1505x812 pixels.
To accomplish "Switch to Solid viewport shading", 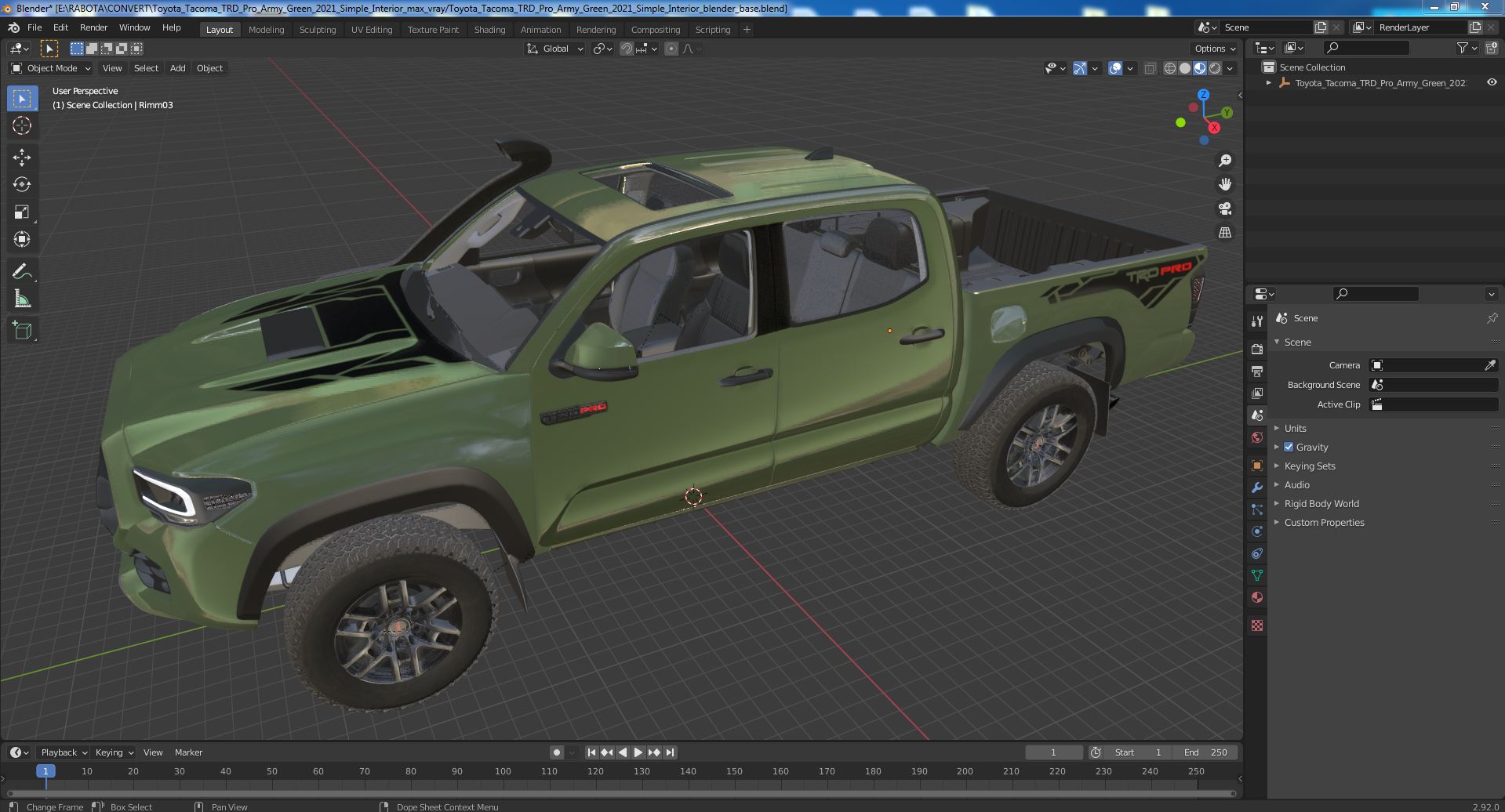I will pyautogui.click(x=1184, y=68).
